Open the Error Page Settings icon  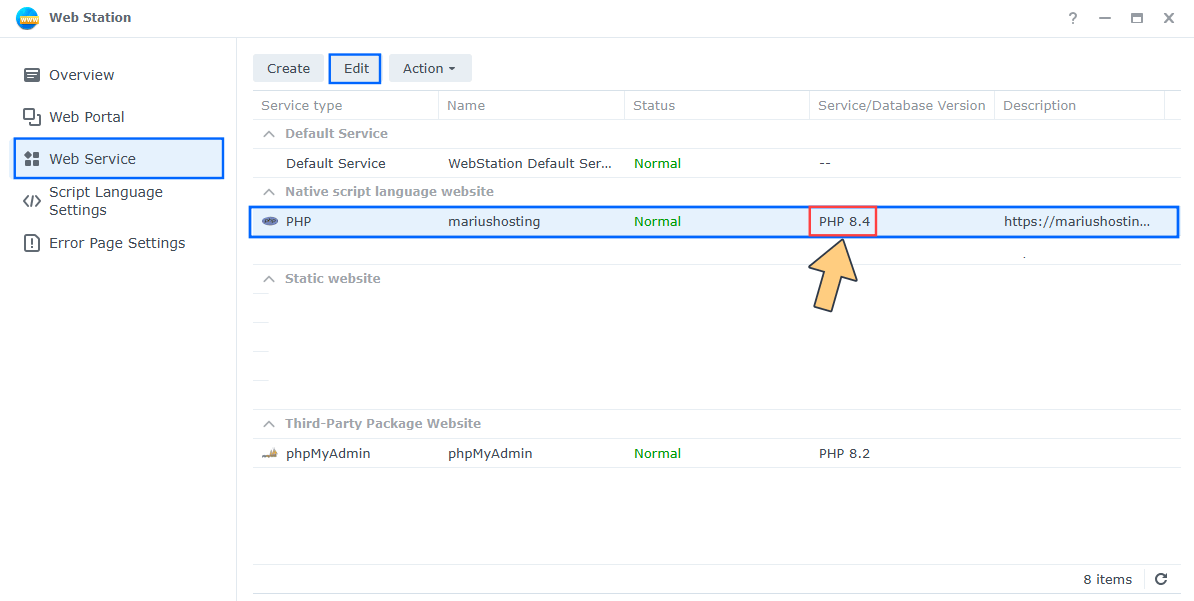click(x=33, y=242)
